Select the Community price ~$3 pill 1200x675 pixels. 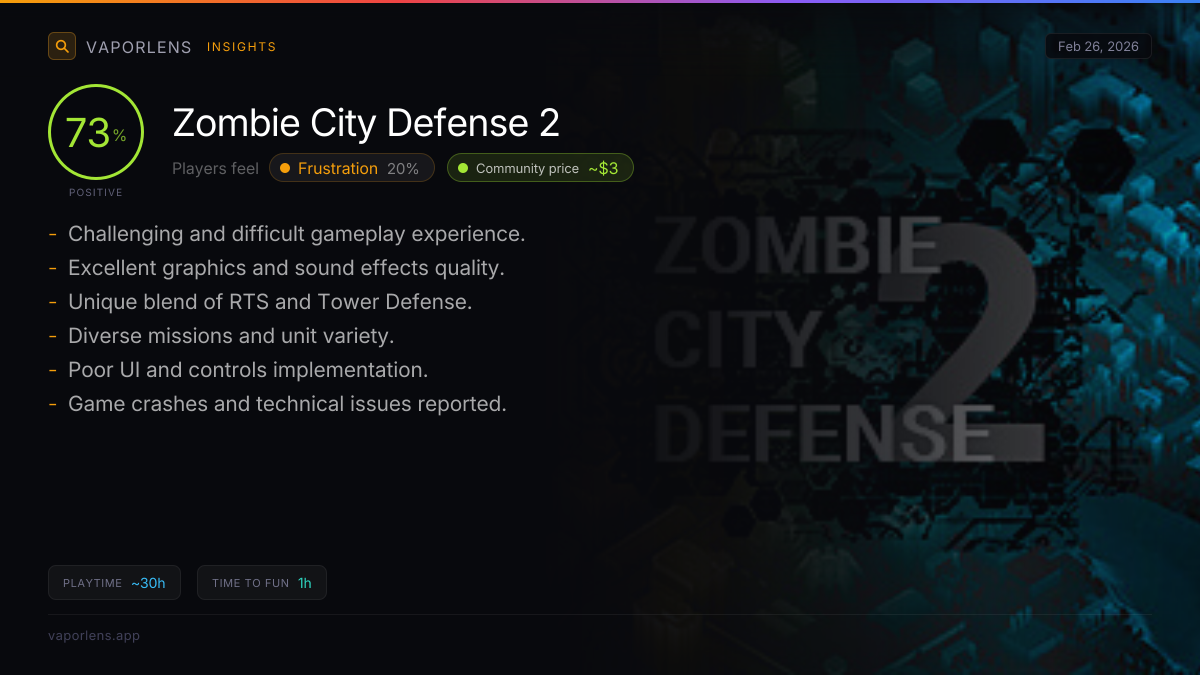tap(540, 168)
